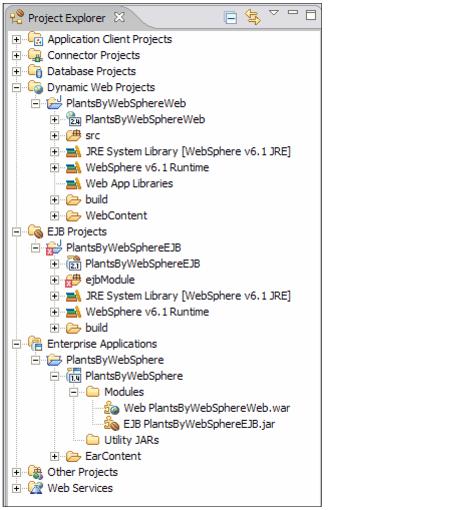Collapse the Modules folder
This screenshot has height=510, width=475.
(x=73, y=392)
